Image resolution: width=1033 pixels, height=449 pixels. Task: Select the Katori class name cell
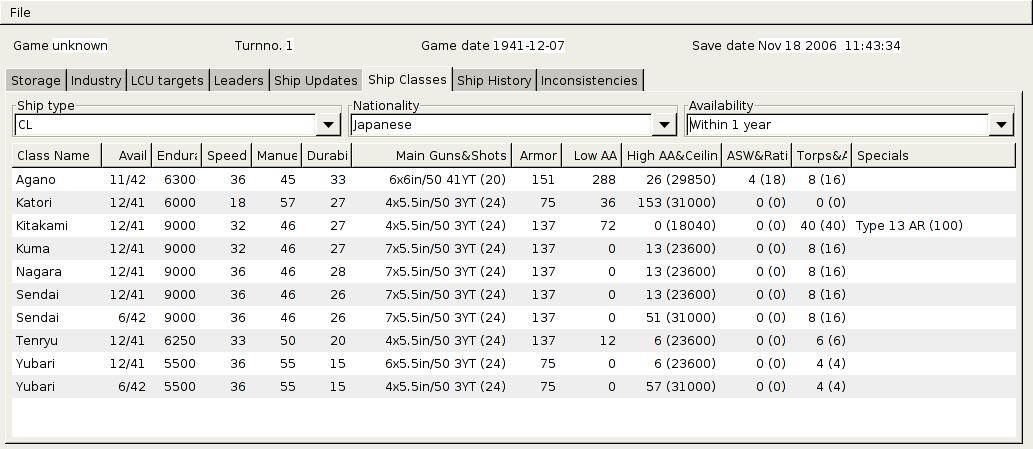[x=57, y=203]
